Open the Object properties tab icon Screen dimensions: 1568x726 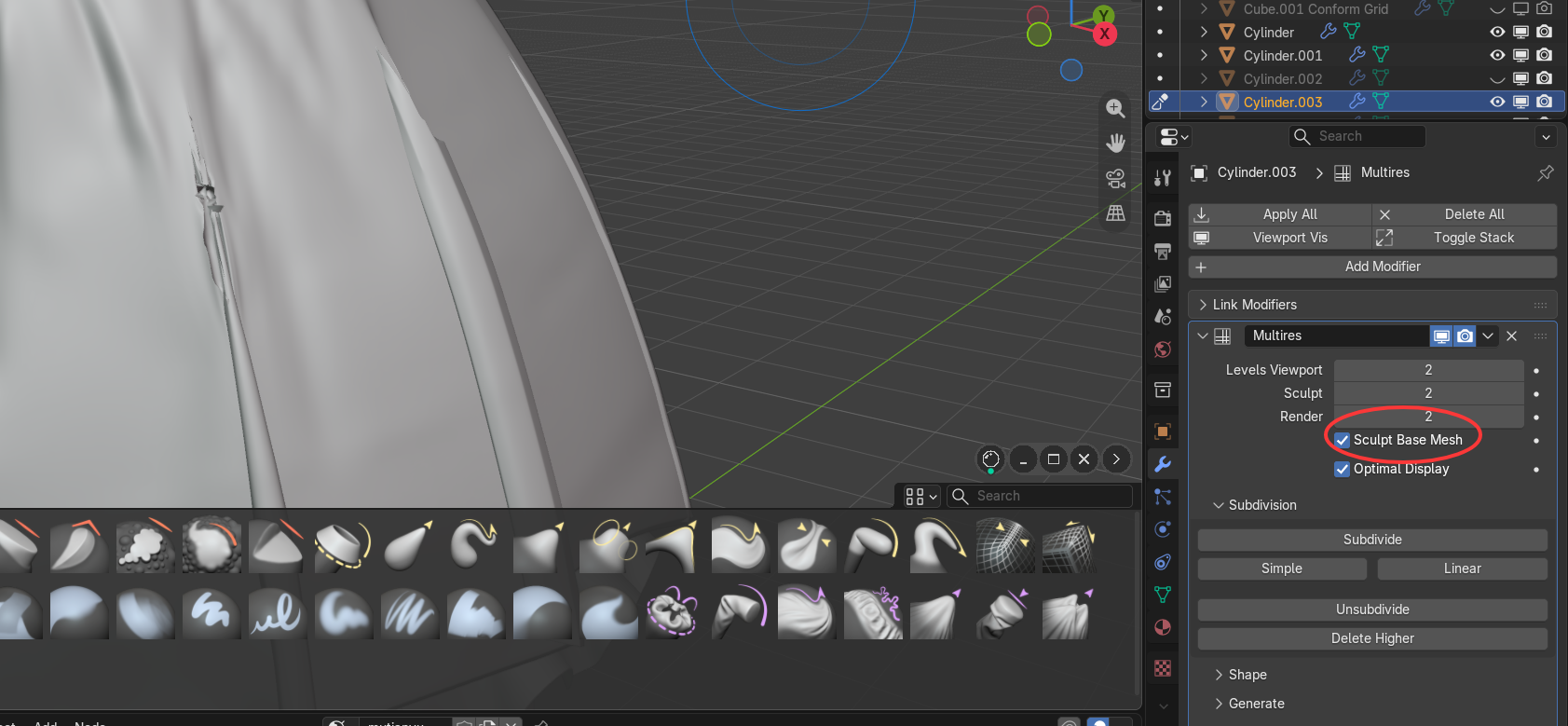click(1163, 431)
